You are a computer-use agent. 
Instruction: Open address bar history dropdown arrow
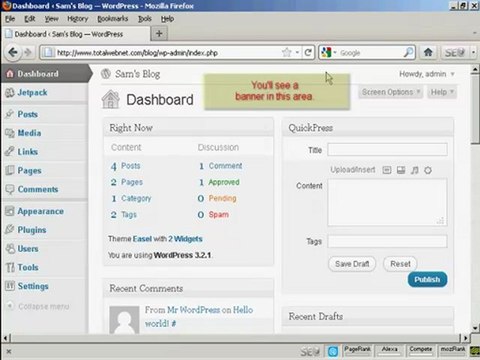[x=297, y=53]
